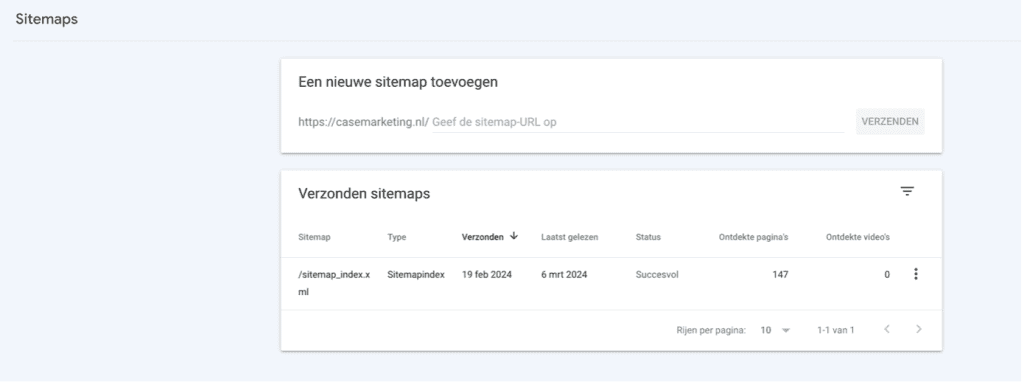Go to the next page of sitemaps
This screenshot has width=1024, height=385.
click(919, 330)
